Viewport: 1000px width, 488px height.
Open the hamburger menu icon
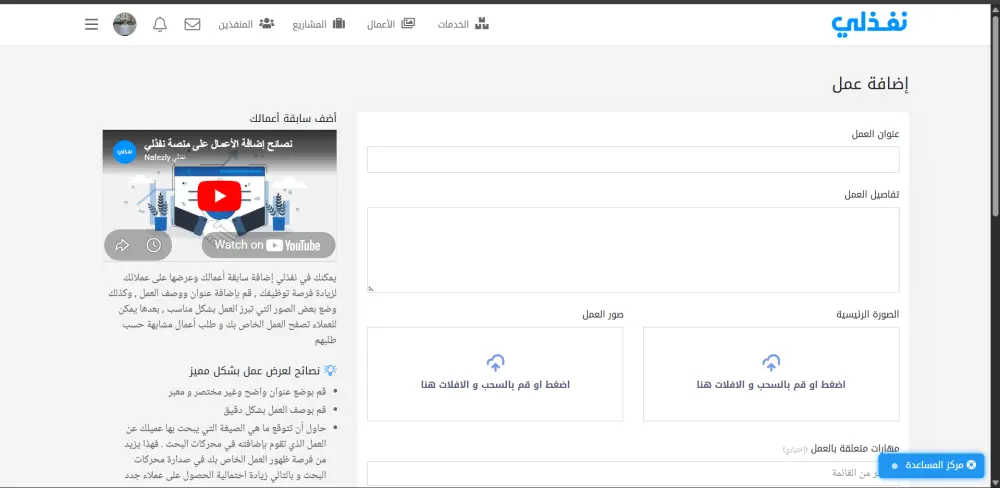click(92, 24)
